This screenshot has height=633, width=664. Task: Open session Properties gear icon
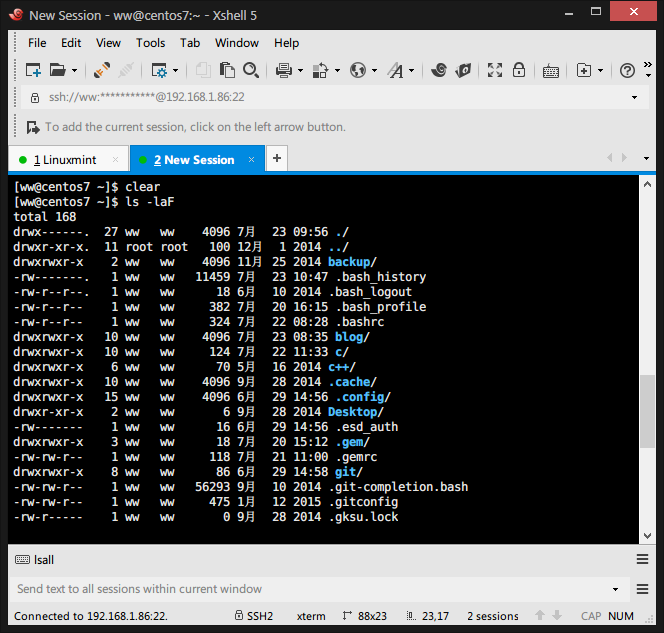click(159, 70)
